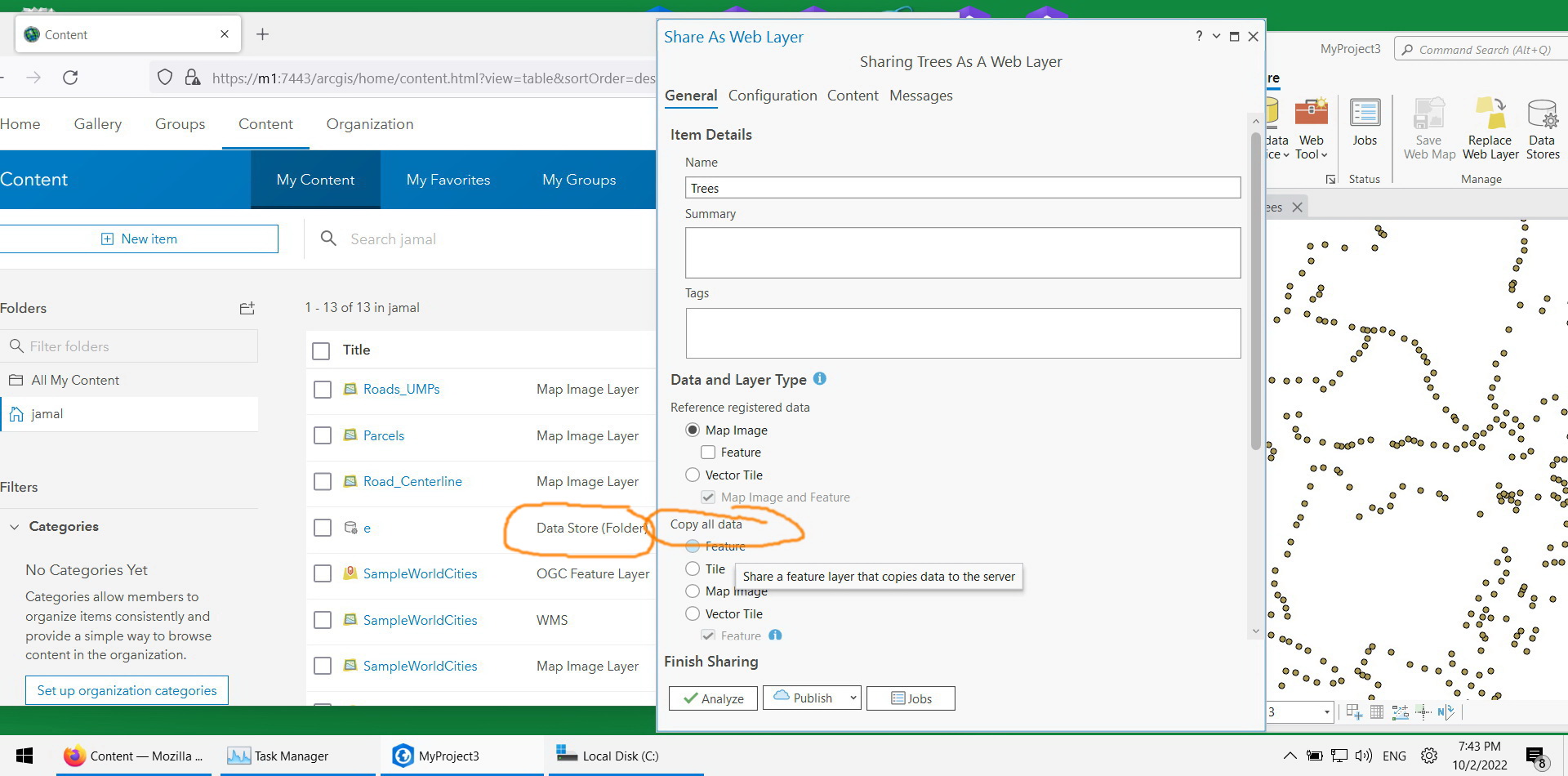Reload the page in Firefox
This screenshot has width=1568, height=776.
point(70,78)
